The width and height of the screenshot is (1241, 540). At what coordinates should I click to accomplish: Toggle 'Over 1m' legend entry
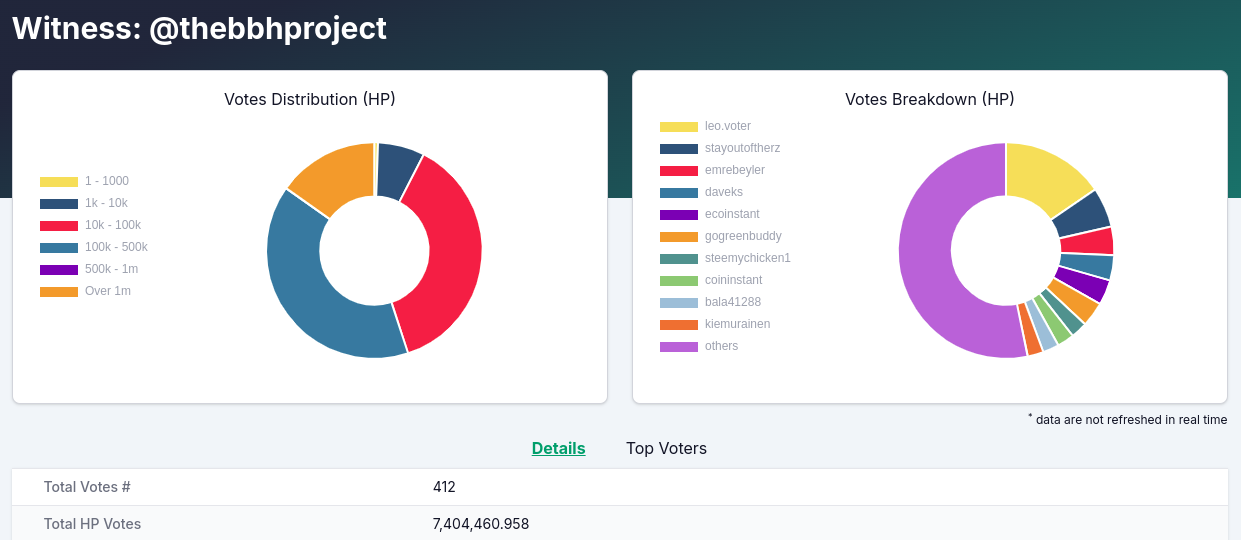(85, 291)
